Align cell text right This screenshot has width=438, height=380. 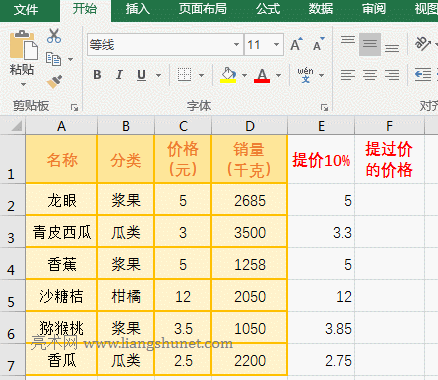point(392,75)
